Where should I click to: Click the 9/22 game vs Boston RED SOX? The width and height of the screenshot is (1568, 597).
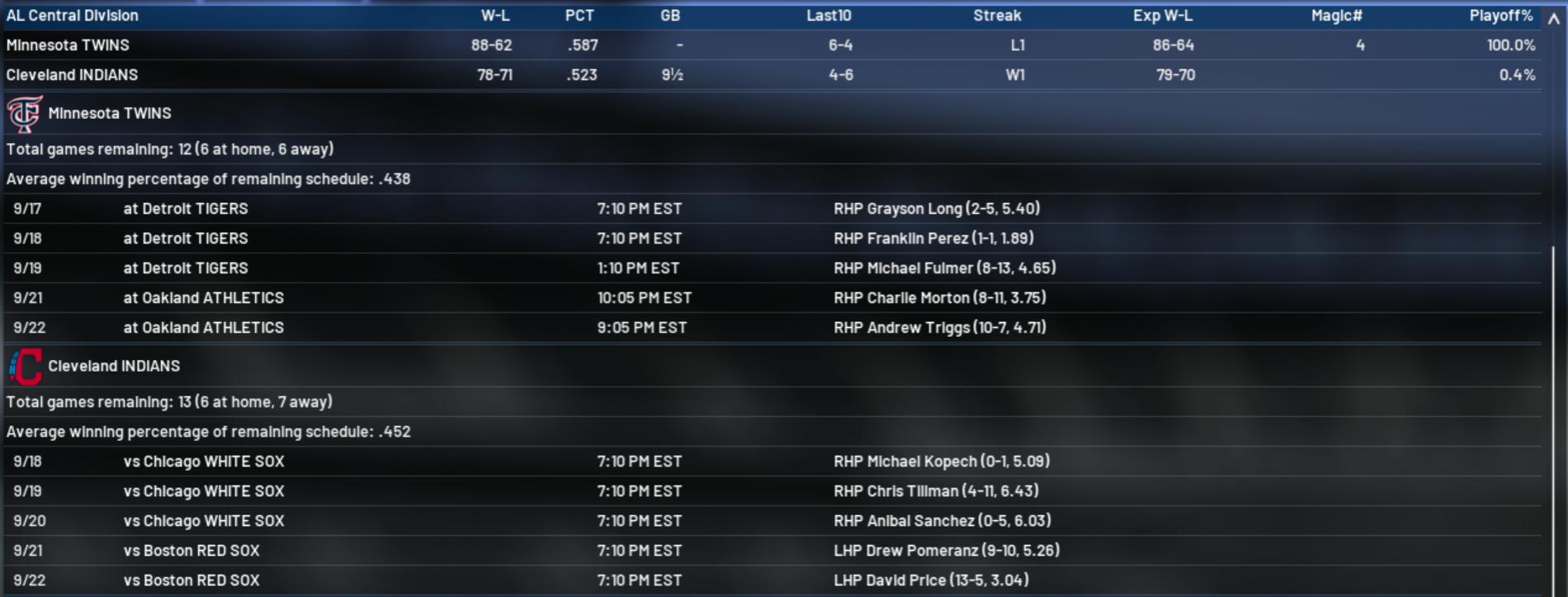coord(191,580)
